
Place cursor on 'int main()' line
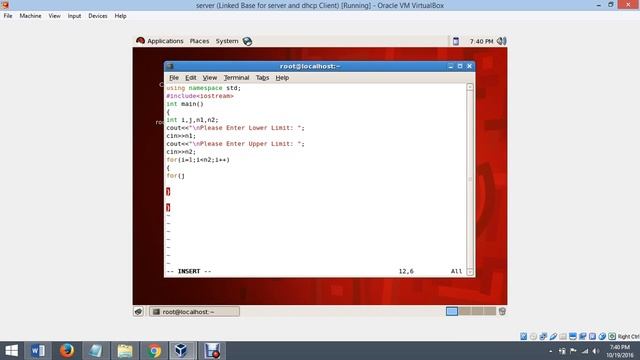(x=185, y=104)
